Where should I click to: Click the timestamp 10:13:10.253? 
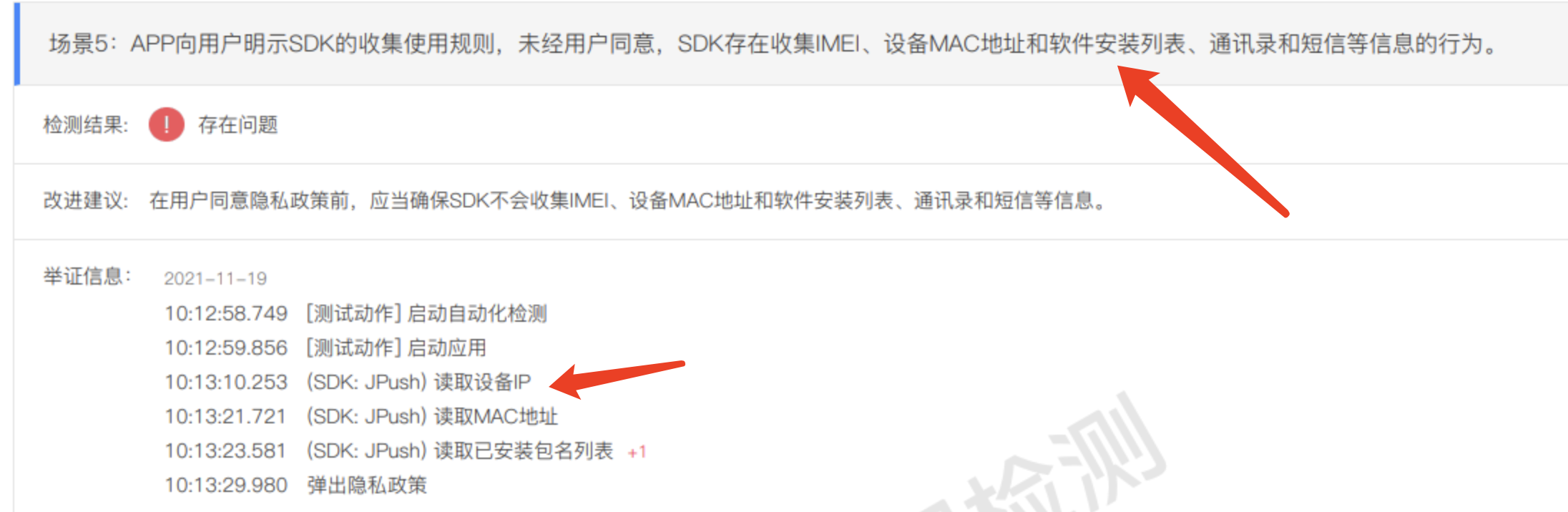(226, 382)
